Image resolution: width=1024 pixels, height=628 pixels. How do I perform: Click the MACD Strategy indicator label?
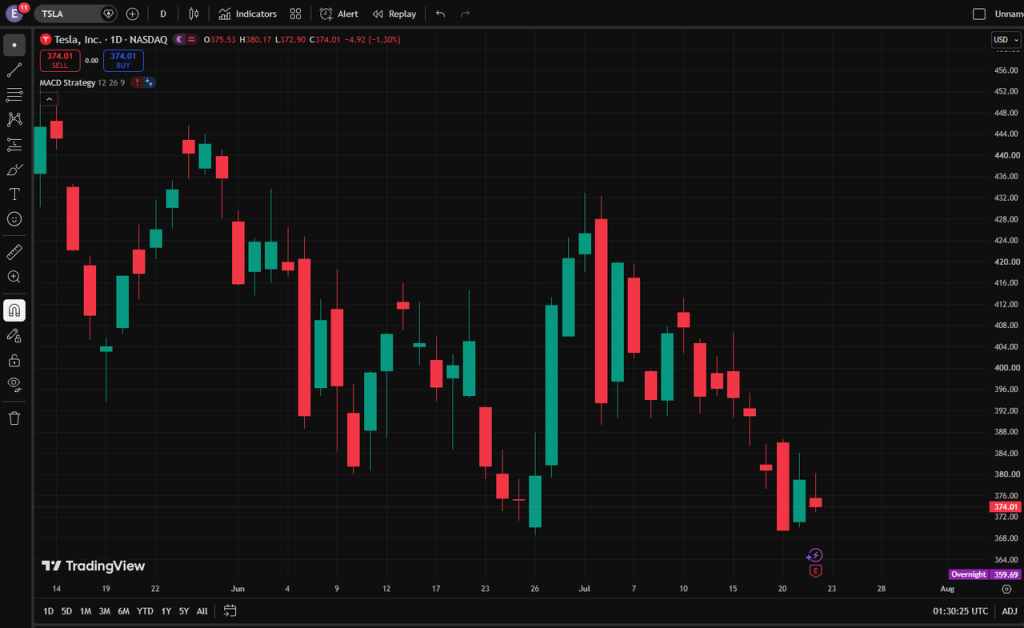(x=67, y=82)
